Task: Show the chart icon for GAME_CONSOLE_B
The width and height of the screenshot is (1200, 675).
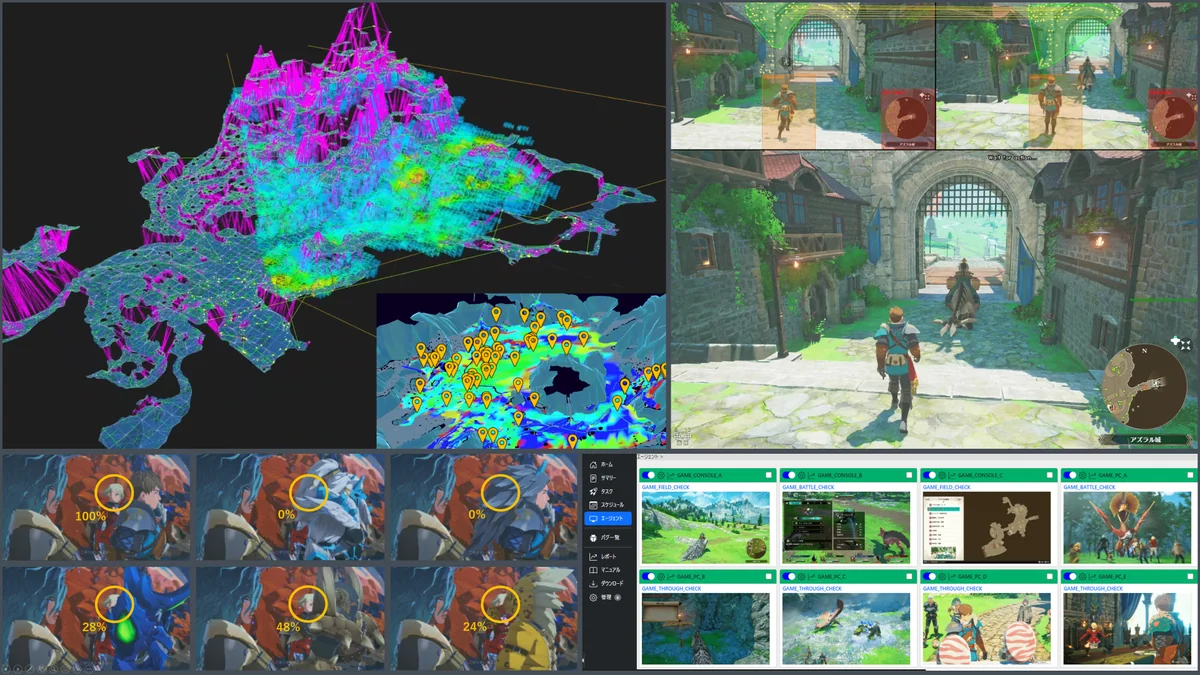Action: tap(811, 475)
